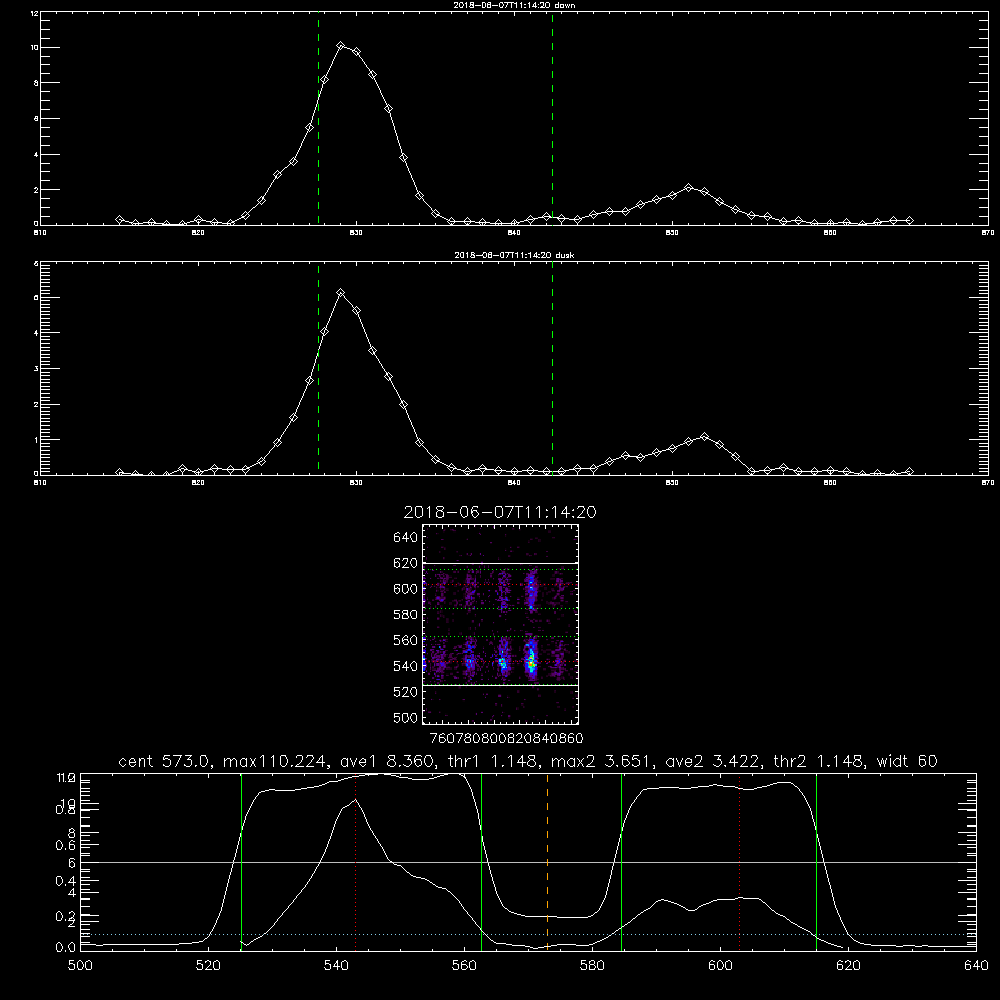Viewport: 1000px width, 1000px height.
Task: Click y-axis label 600 beside spectral image
Action: click(405, 589)
